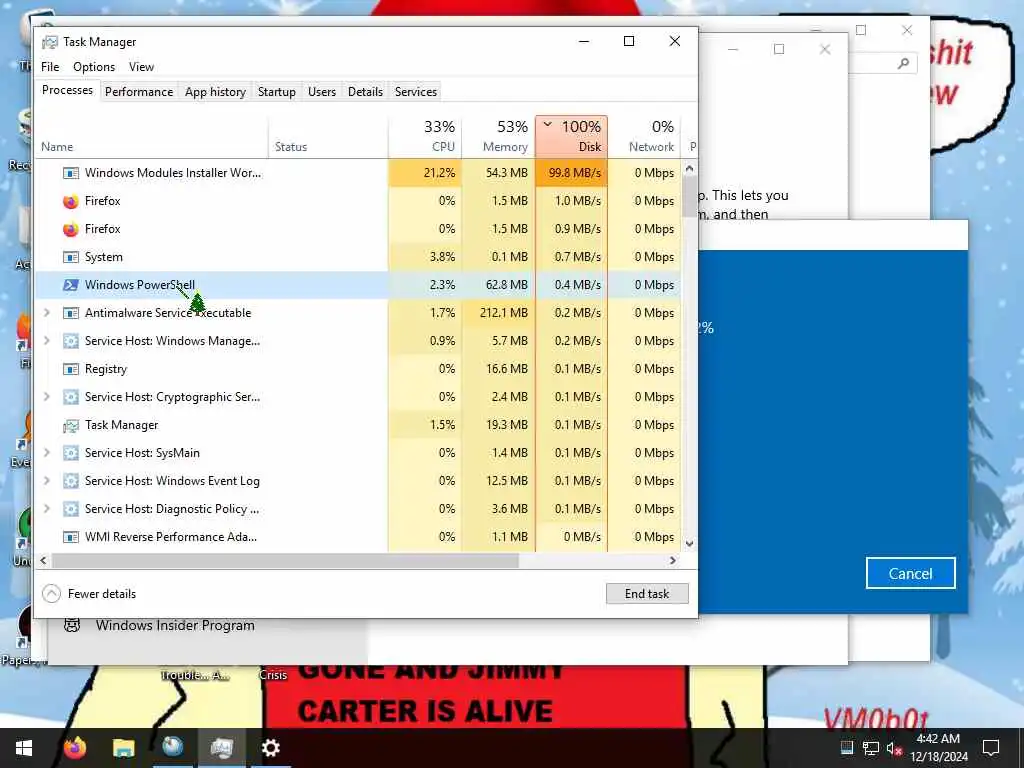
Task: Open the View menu
Action: tap(141, 67)
